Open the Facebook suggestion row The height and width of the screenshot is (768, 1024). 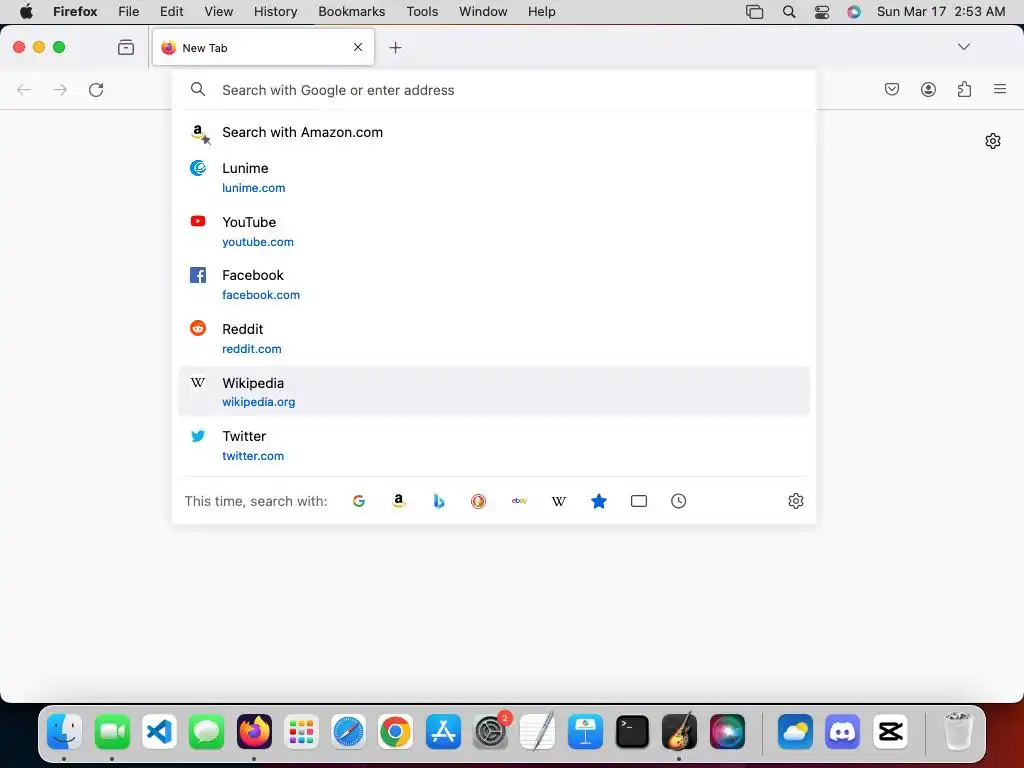coord(494,285)
